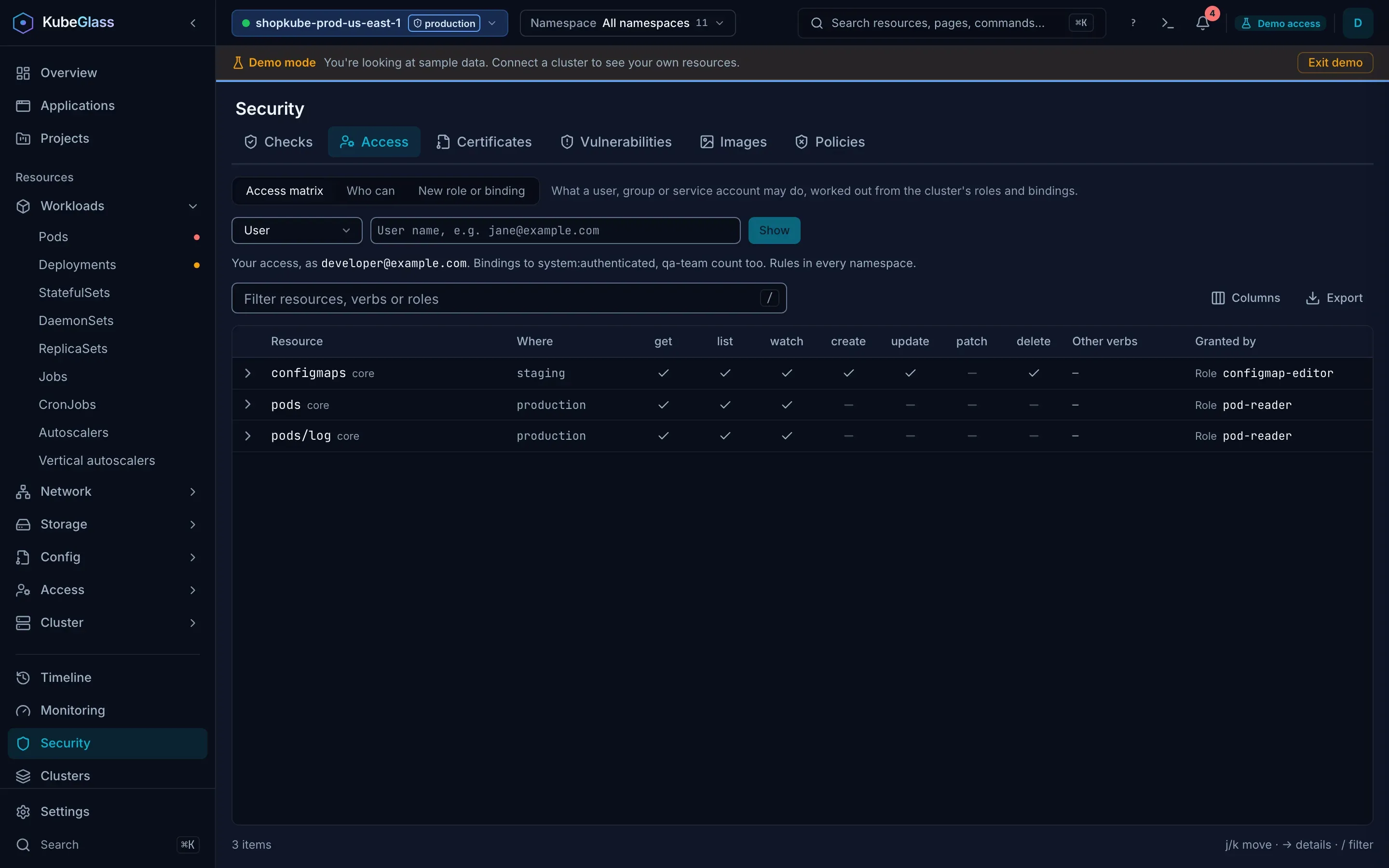
Task: Open notifications bell with 4 badge
Action: pyautogui.click(x=1203, y=23)
